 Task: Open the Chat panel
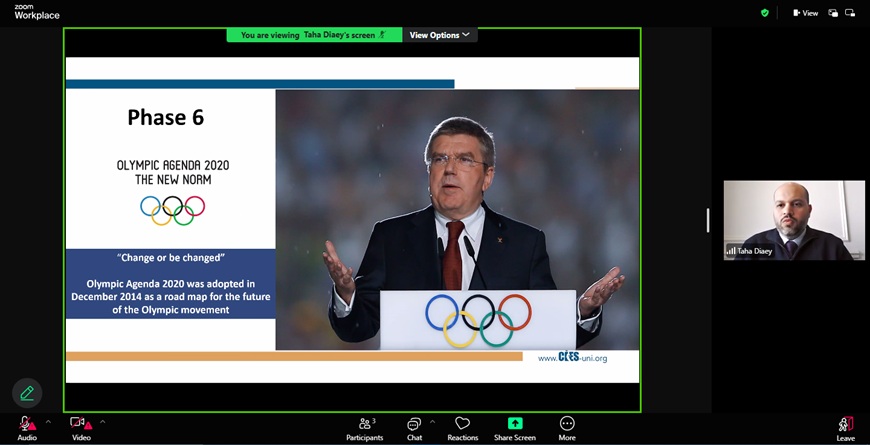click(x=414, y=428)
